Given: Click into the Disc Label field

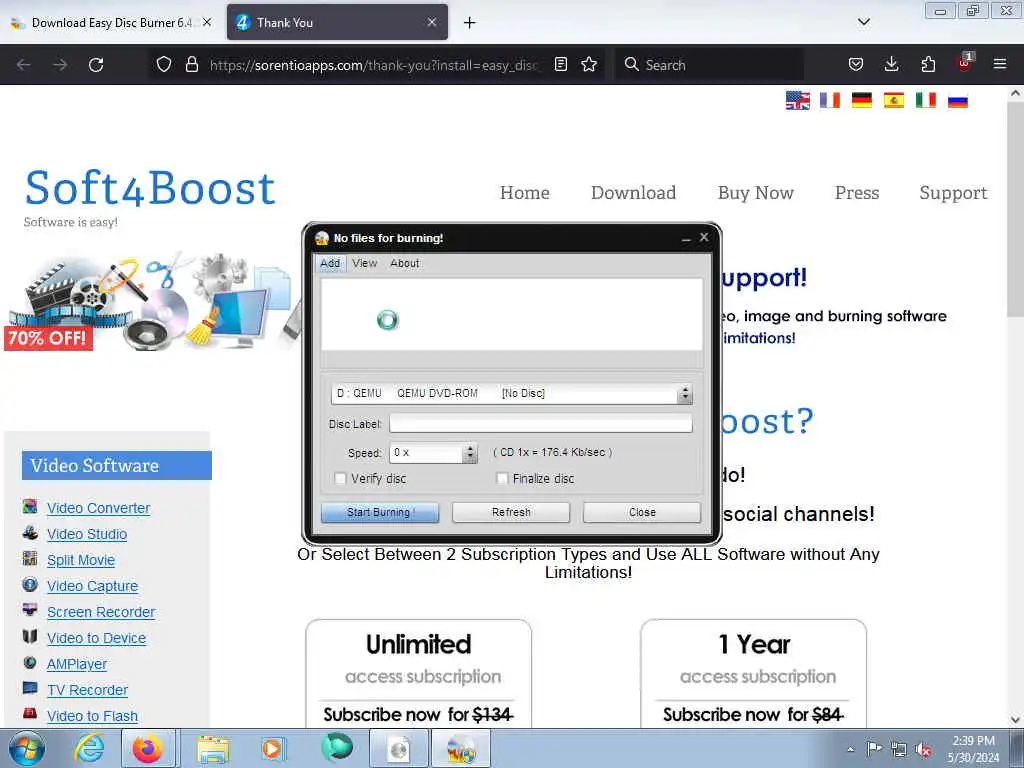Looking at the screenshot, I should [x=541, y=424].
